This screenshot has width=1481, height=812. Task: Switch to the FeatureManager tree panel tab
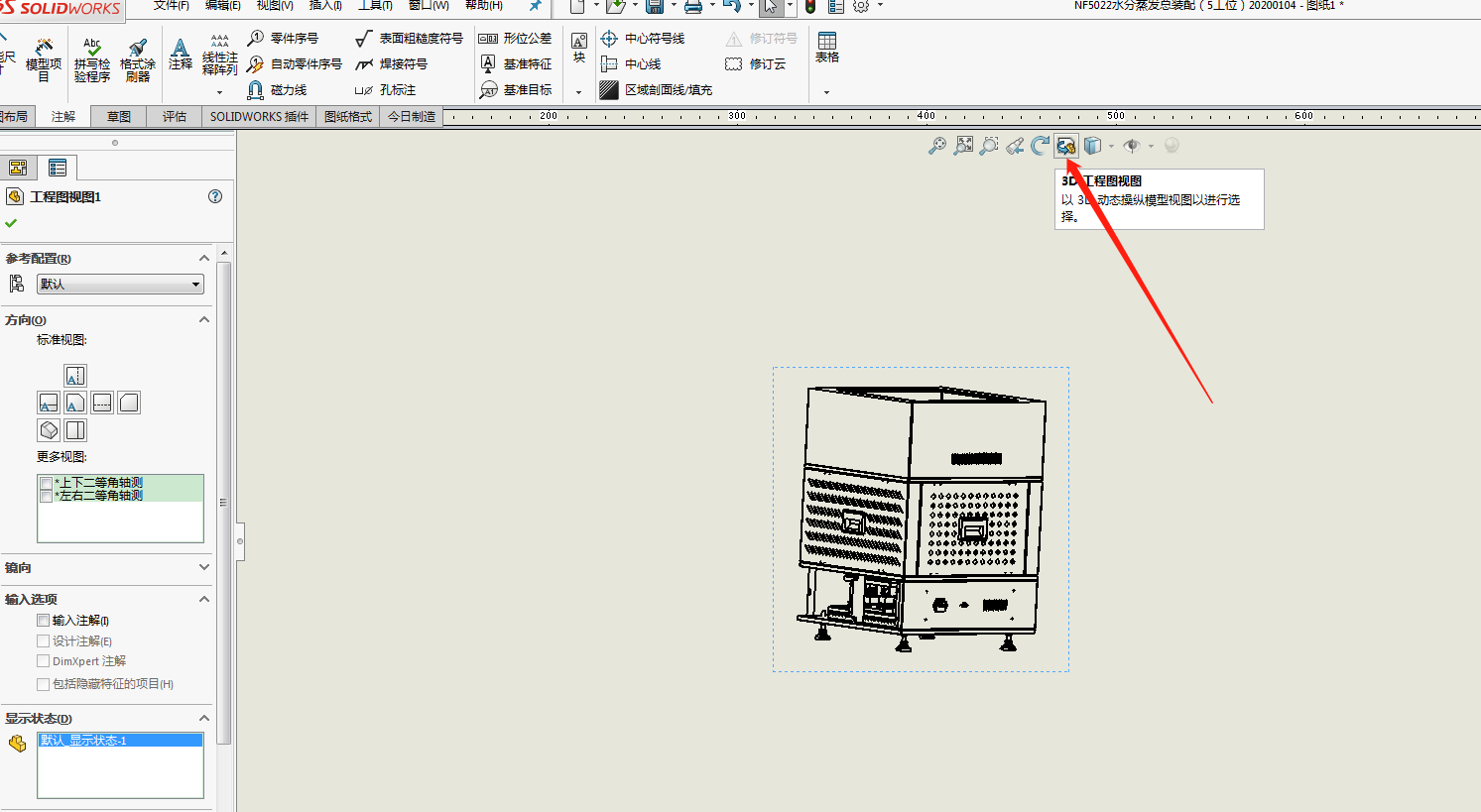click(x=18, y=168)
